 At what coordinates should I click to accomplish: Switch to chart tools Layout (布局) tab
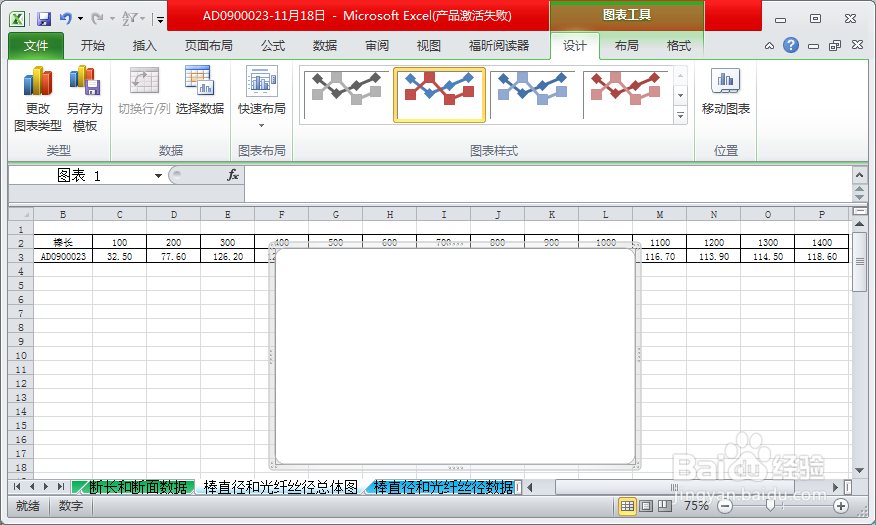626,46
